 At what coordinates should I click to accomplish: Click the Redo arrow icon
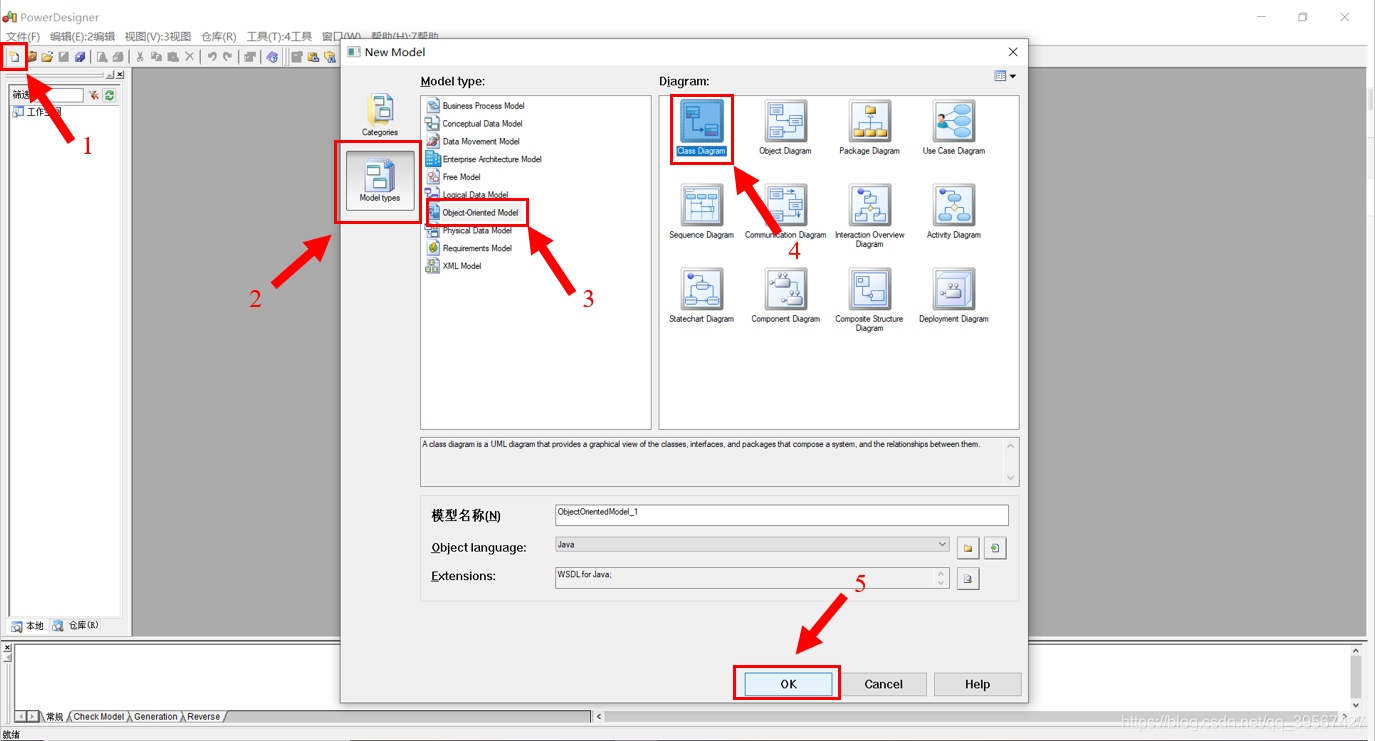227,57
